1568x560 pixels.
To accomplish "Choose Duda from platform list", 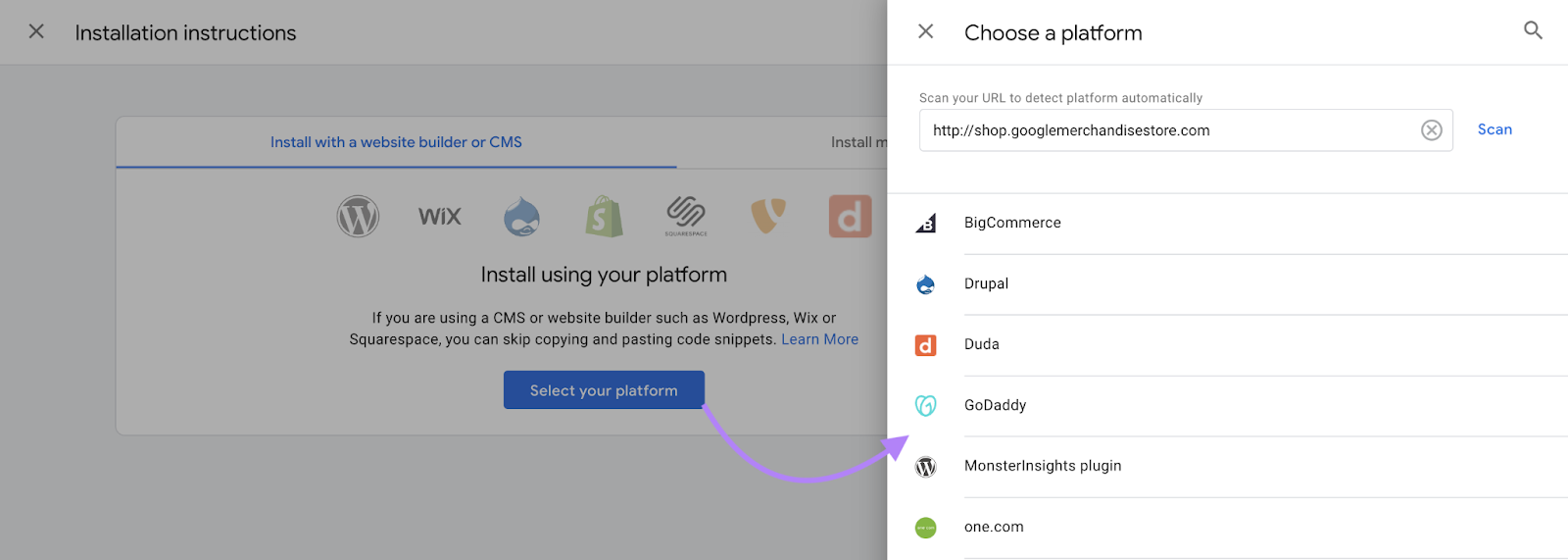I will pos(982,344).
